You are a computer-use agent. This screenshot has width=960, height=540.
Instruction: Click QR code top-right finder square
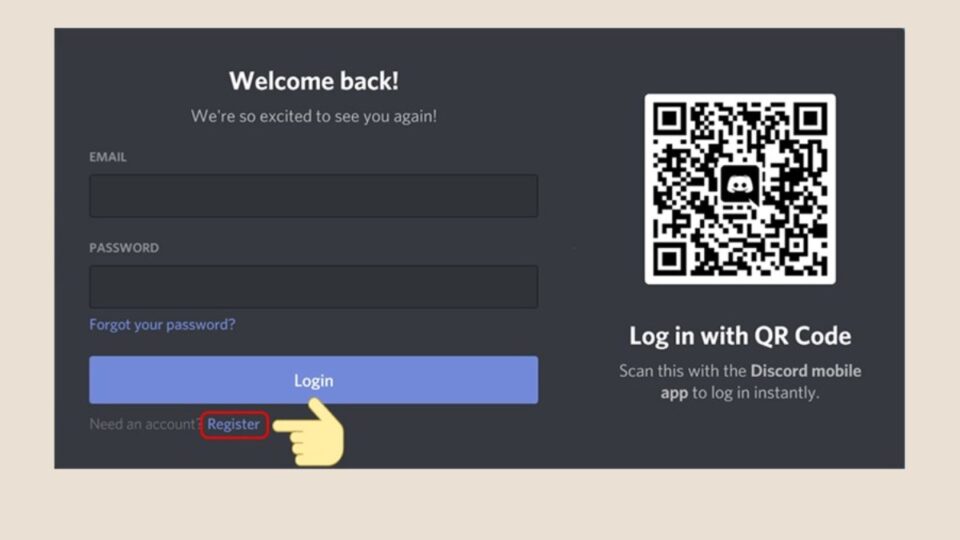tap(811, 119)
